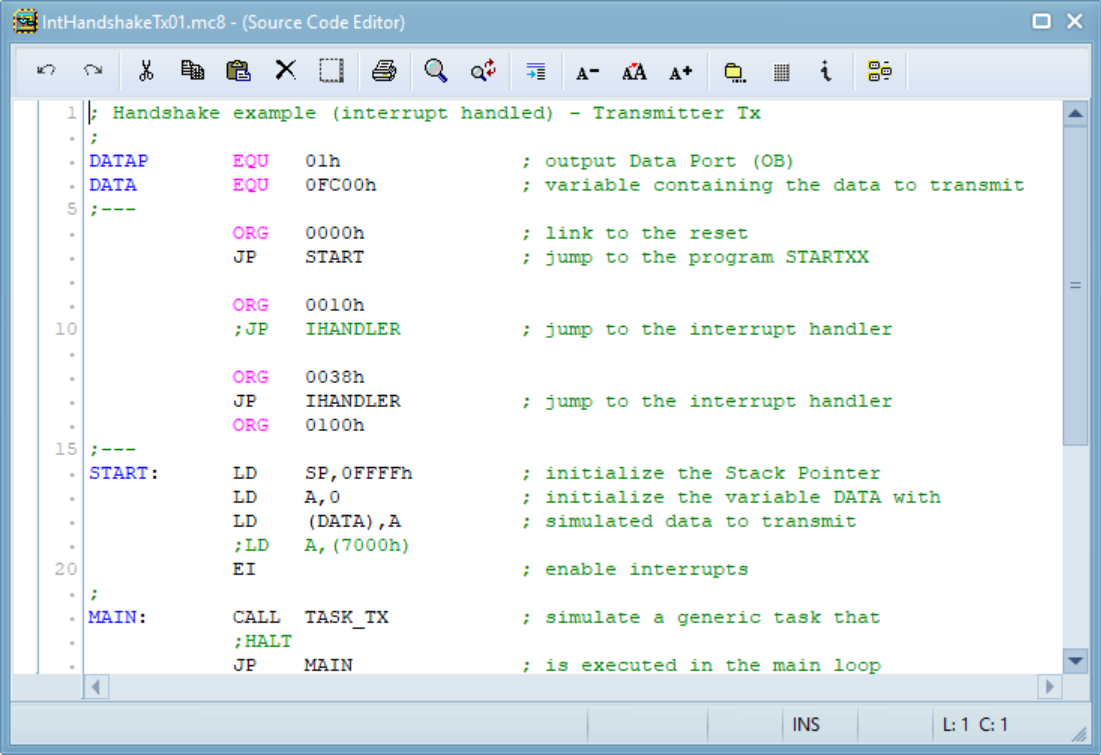The width and height of the screenshot is (1101, 755).
Task: Click the vertical scrollbar up arrow
Action: pos(1075,114)
